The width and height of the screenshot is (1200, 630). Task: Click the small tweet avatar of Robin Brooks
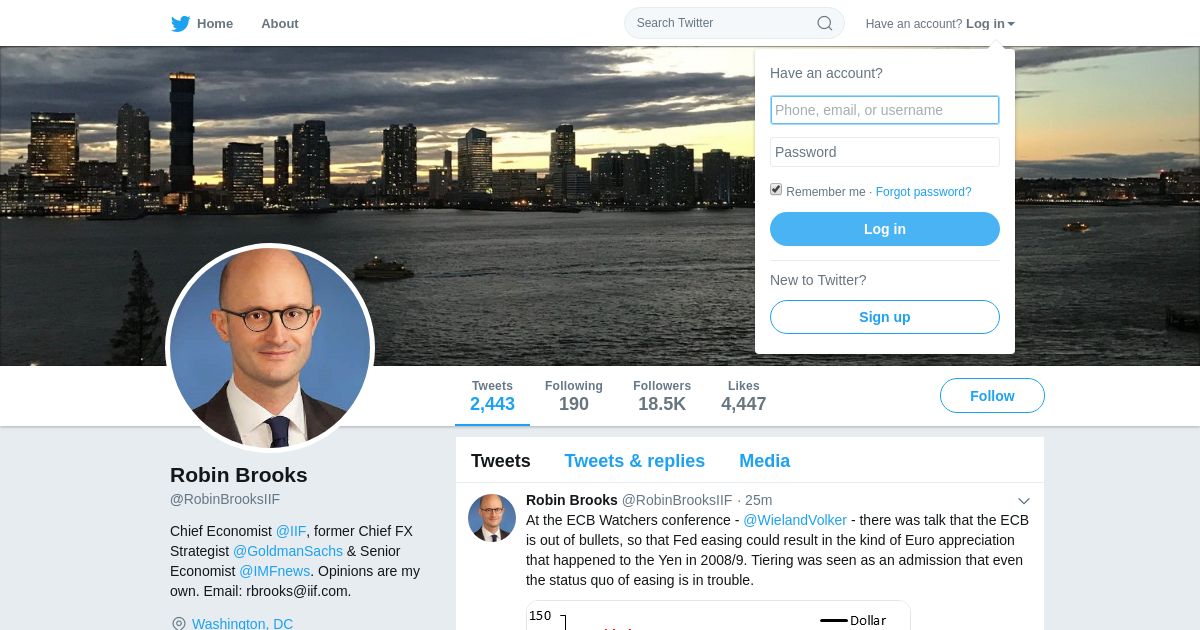(492, 518)
